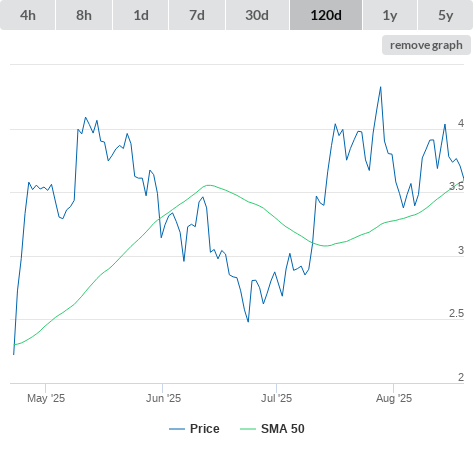Toggle the Price series in the legend
The height and width of the screenshot is (455, 474).
coord(204,429)
